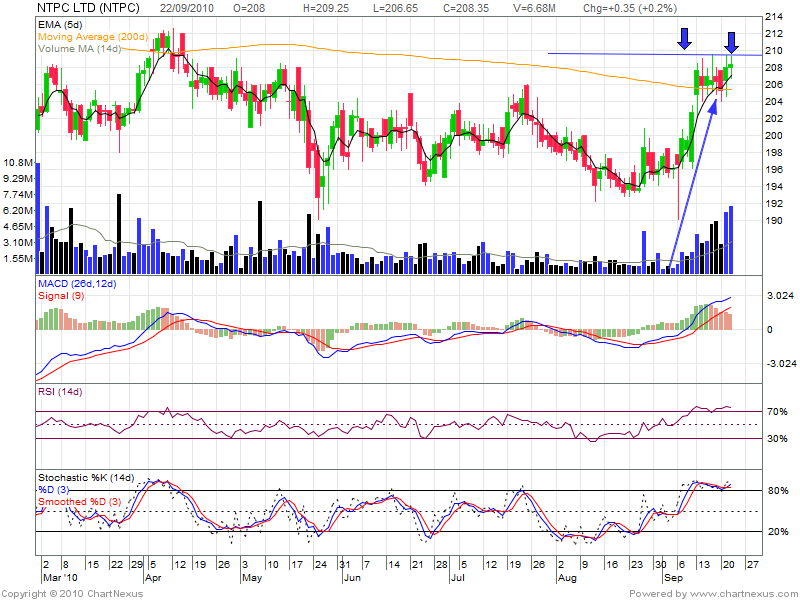
Task: Toggle the Volume MA (14d) legend
Action: pyautogui.click(x=81, y=47)
